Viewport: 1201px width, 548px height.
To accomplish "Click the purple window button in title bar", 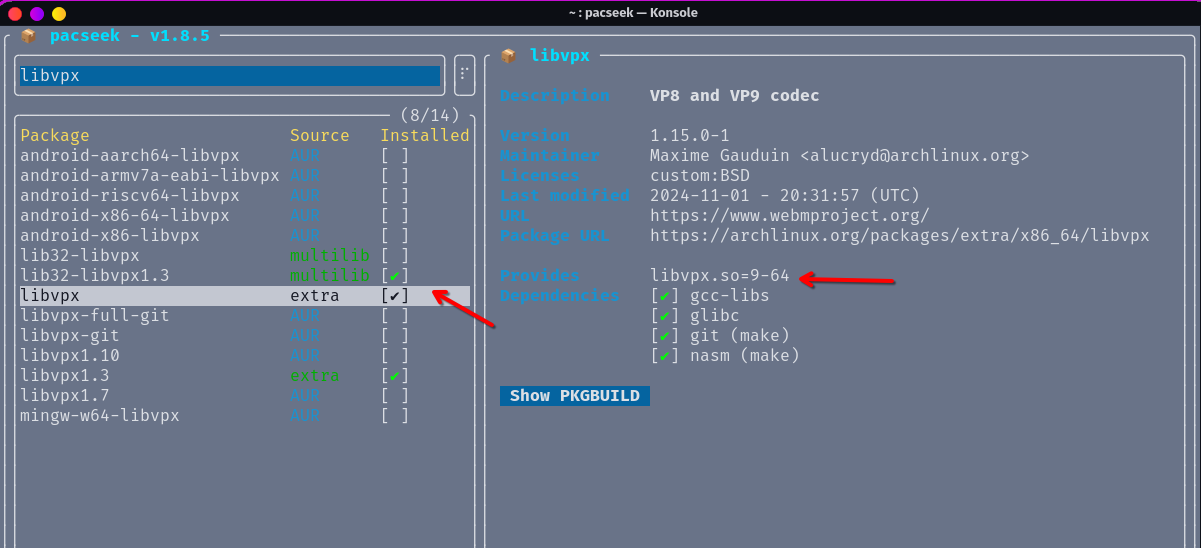I will click(x=37, y=13).
